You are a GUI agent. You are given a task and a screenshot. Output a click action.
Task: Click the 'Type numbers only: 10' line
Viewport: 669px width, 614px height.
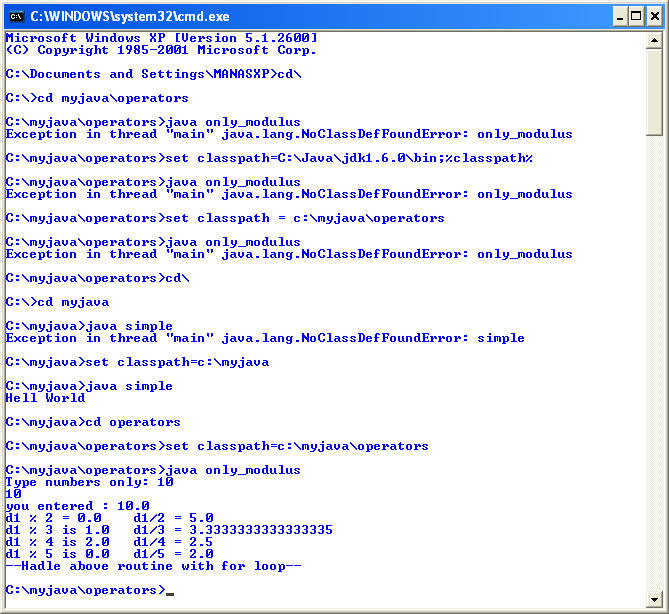[x=89, y=482]
